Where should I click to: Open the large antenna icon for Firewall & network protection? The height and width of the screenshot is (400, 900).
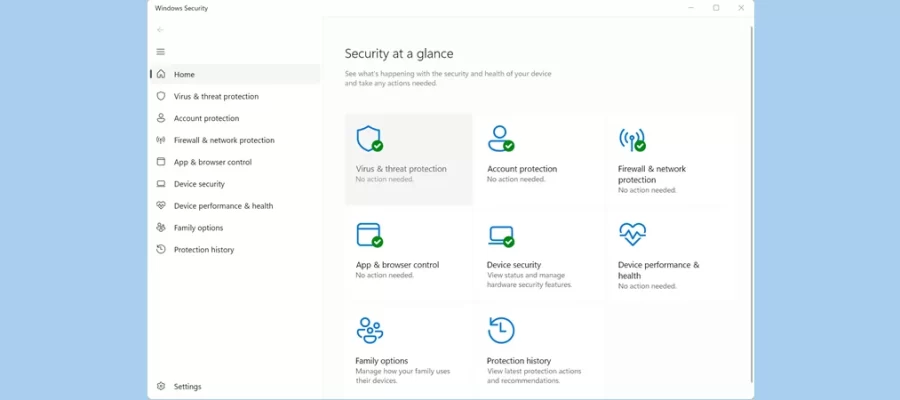point(632,139)
